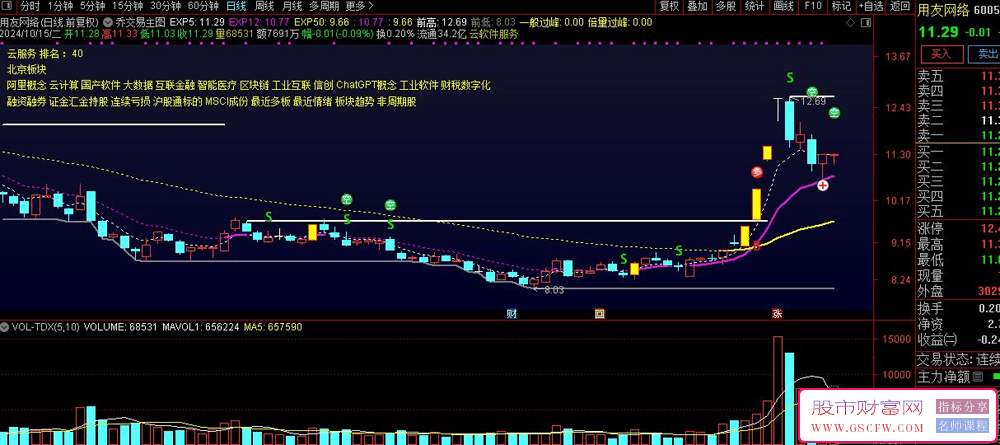Open the 画线 drawing tool
This screenshot has height=445, width=1000.
[x=783, y=6]
